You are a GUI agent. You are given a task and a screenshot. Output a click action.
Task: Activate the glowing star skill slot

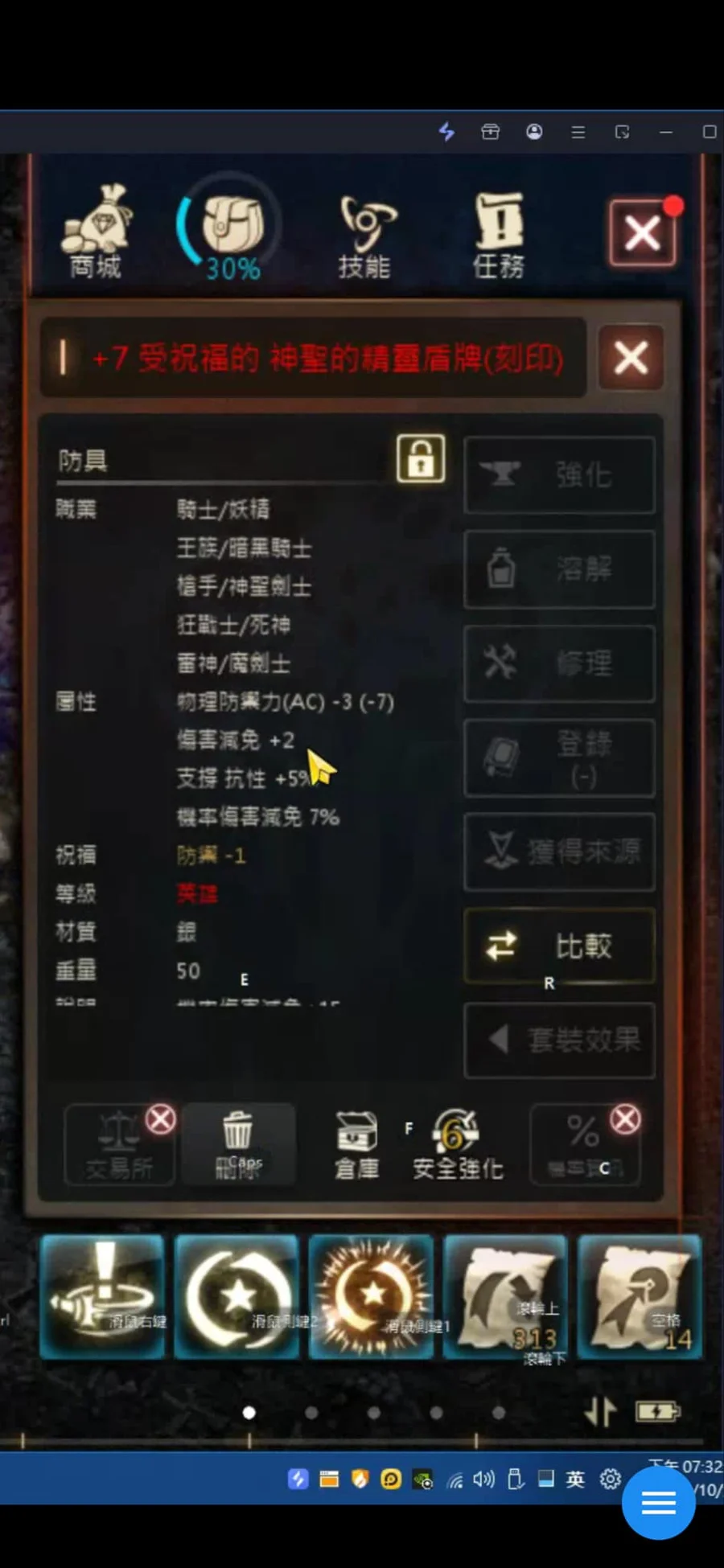(372, 1297)
